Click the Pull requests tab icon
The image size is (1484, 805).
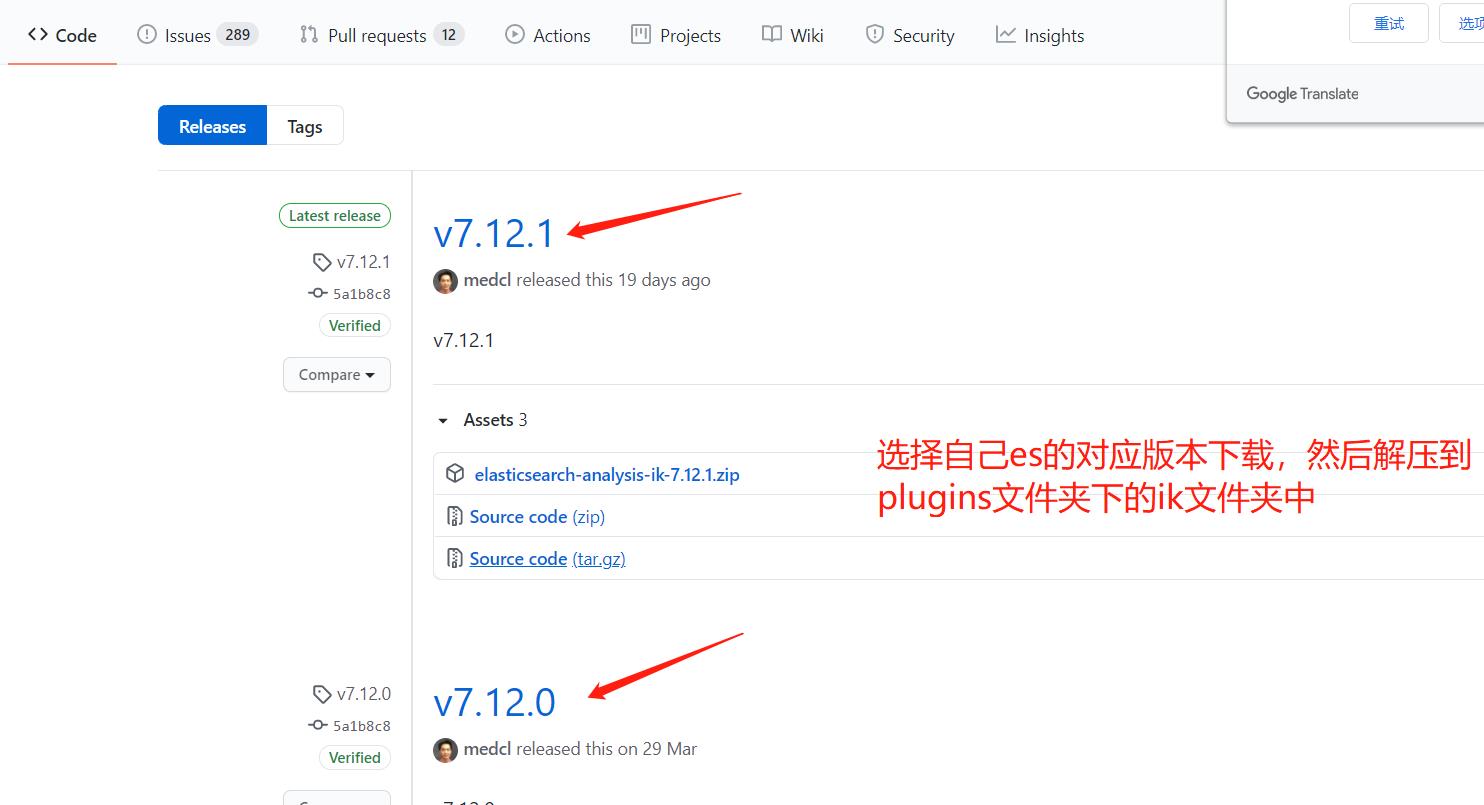click(x=309, y=35)
